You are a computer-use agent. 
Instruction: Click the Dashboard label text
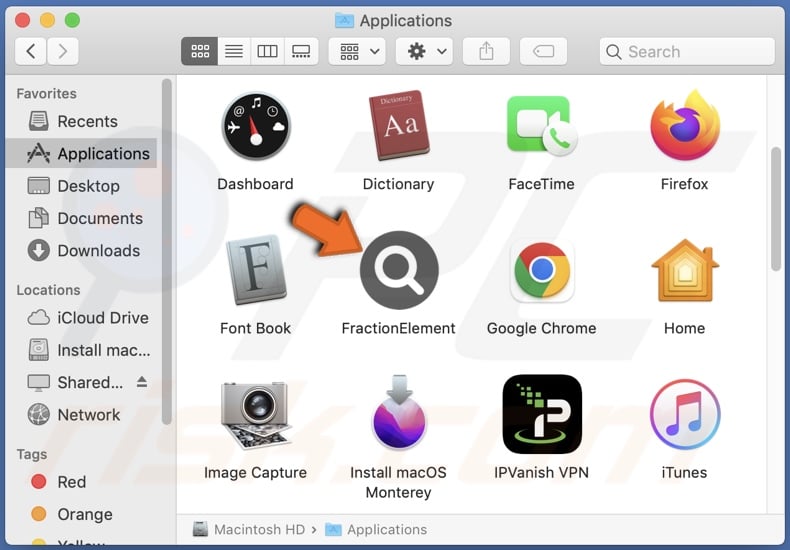[x=255, y=184]
